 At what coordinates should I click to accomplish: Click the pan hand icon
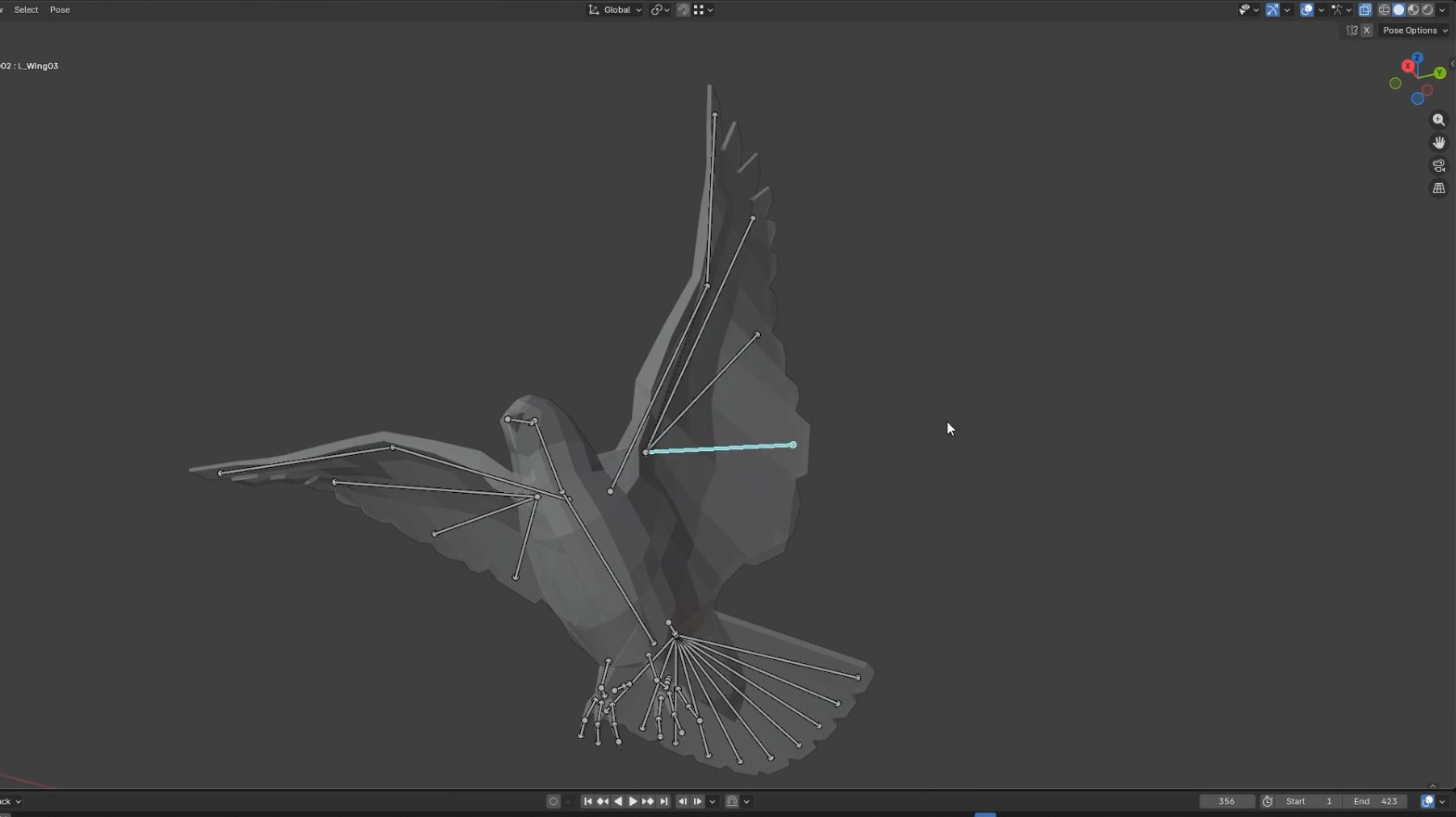point(1438,143)
